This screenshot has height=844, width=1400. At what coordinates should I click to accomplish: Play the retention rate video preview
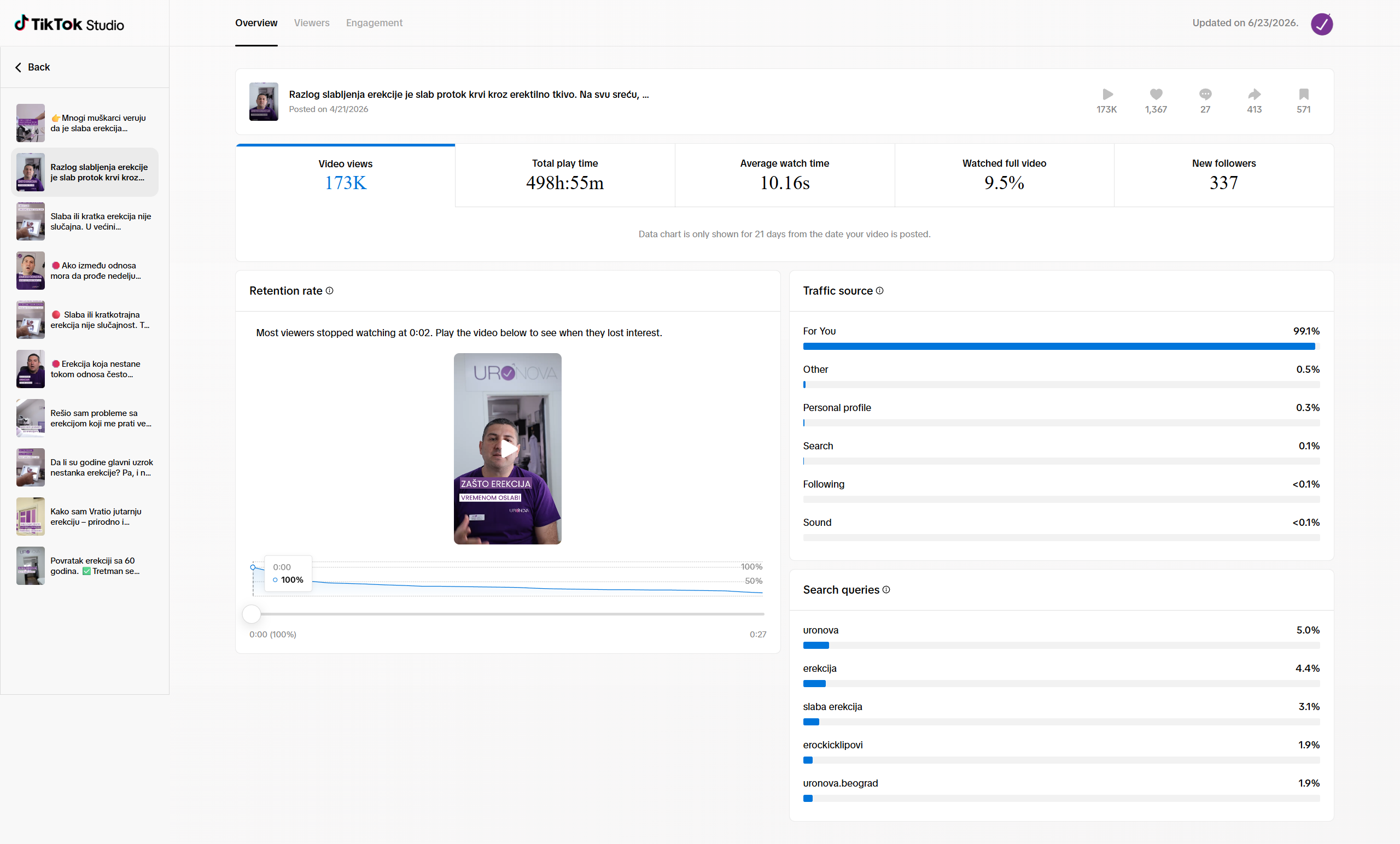pyautogui.click(x=508, y=449)
